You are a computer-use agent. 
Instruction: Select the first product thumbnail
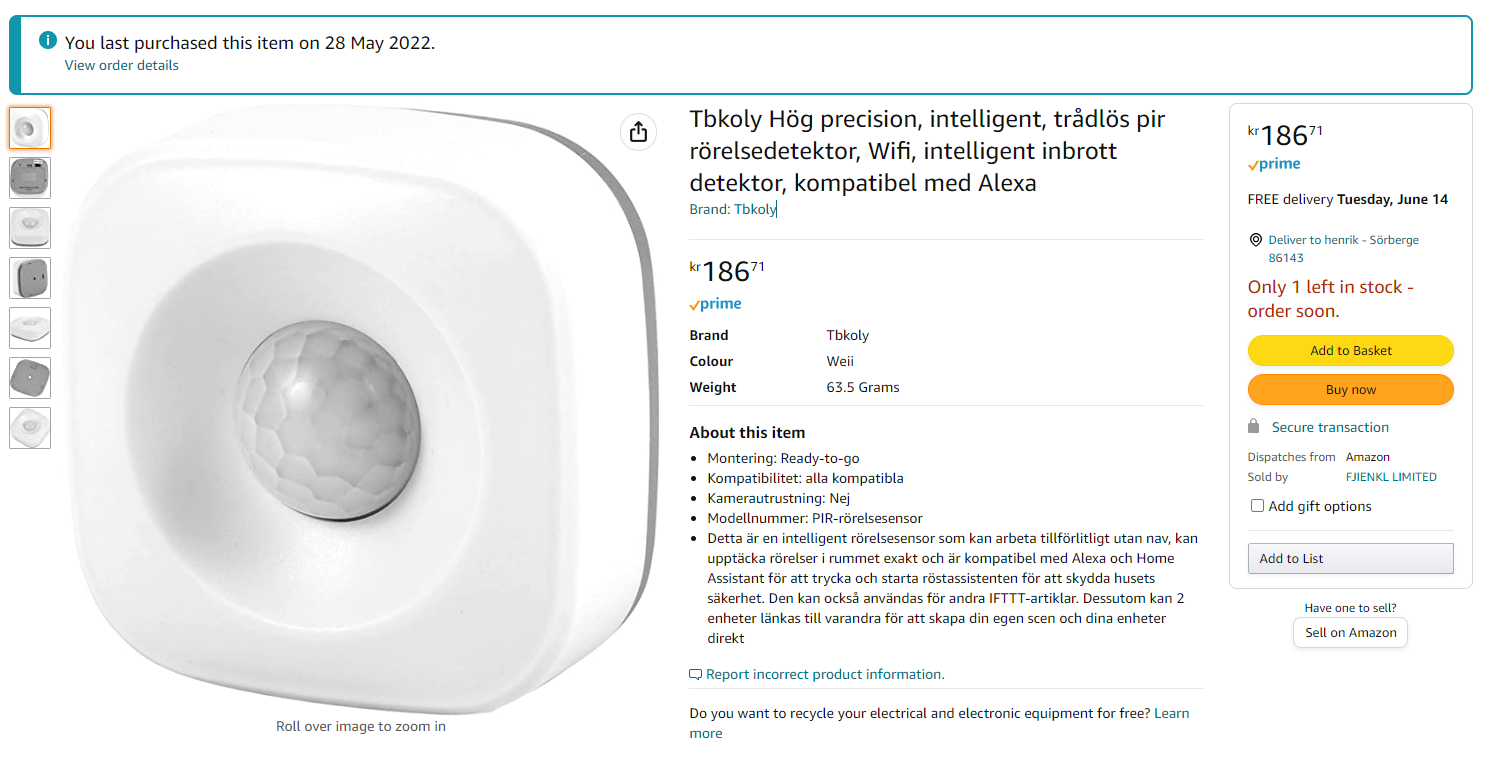tap(30, 128)
